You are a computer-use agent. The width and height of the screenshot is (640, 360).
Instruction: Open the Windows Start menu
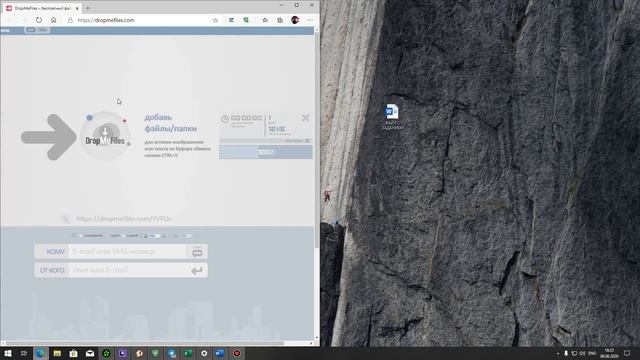coord(7,353)
